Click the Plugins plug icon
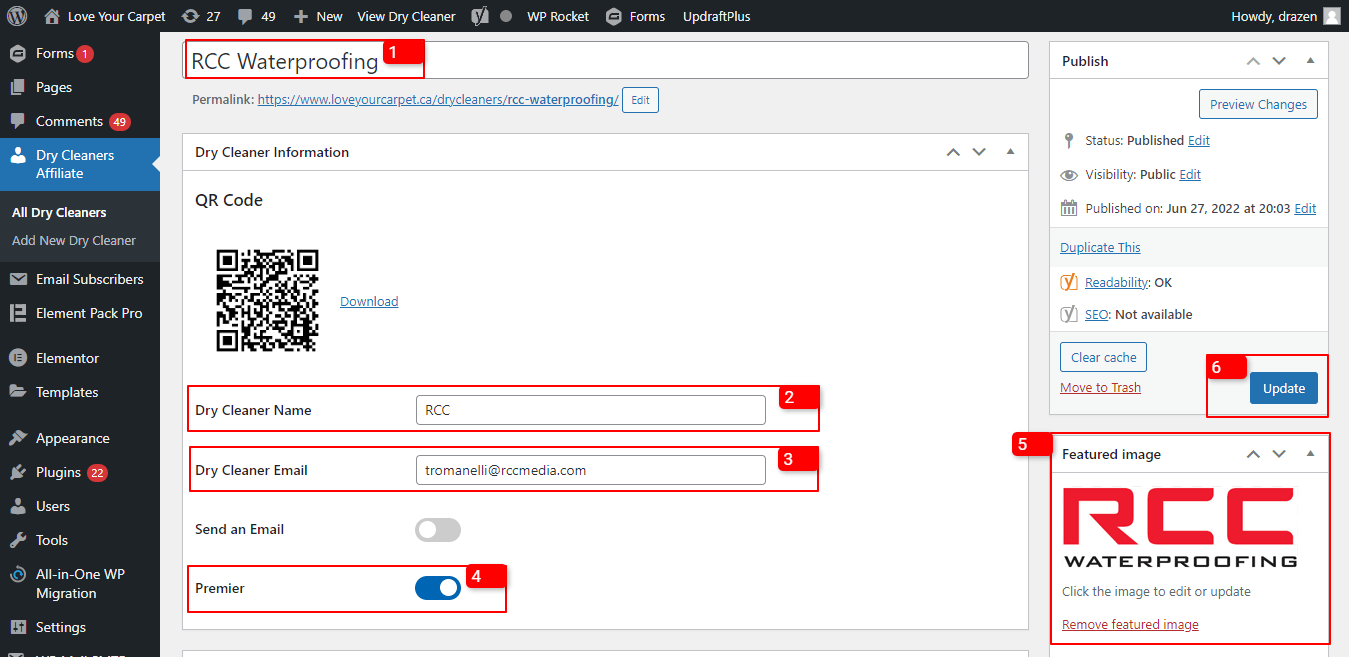The image size is (1349, 657). pos(18,472)
